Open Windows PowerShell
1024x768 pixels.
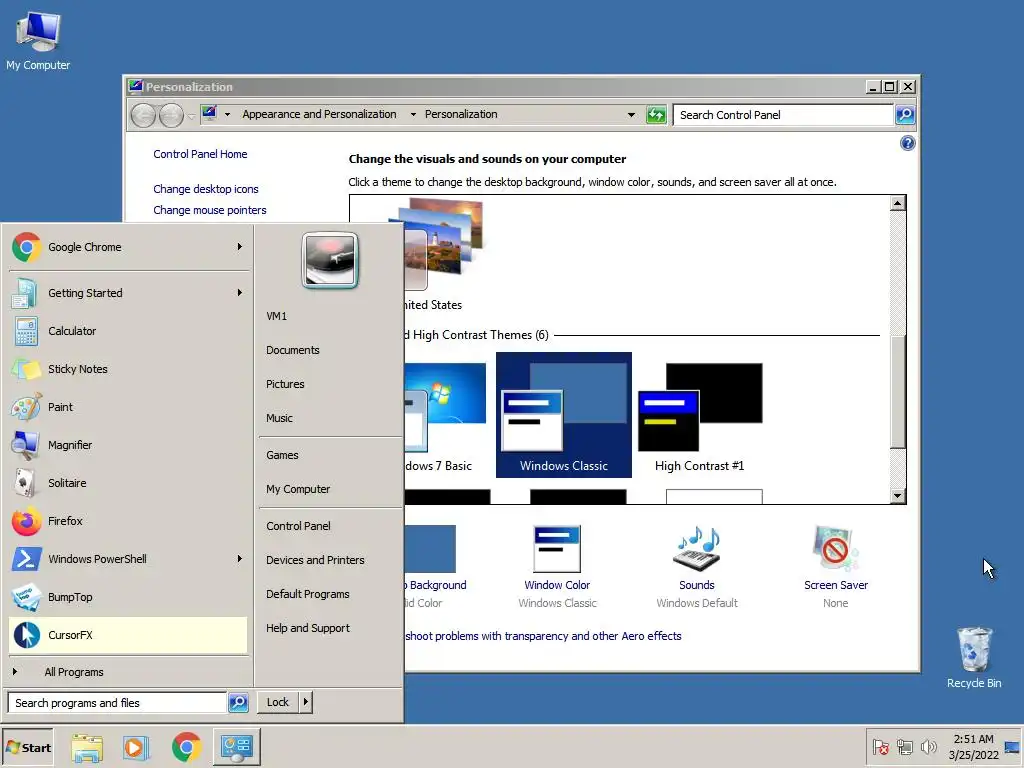[127, 559]
